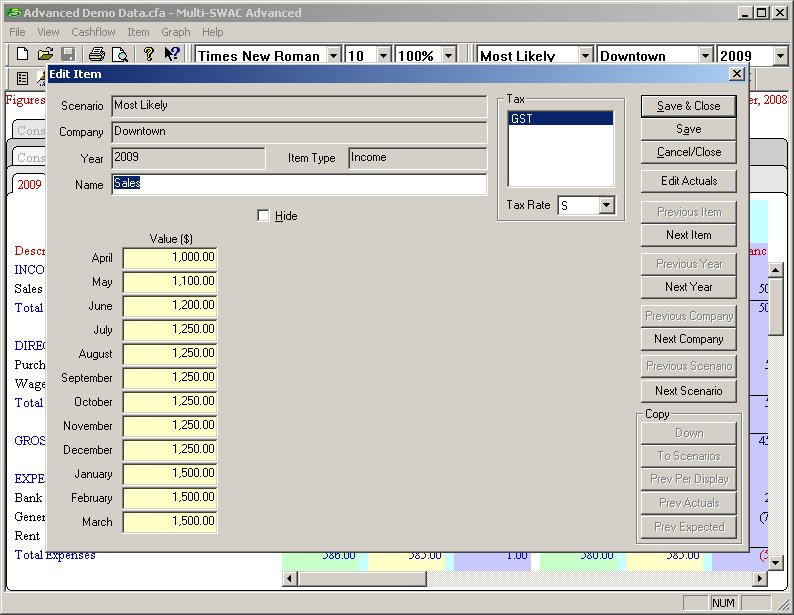Expand the Downtown company dropdown
This screenshot has height=615, width=794.
pyautogui.click(x=705, y=56)
